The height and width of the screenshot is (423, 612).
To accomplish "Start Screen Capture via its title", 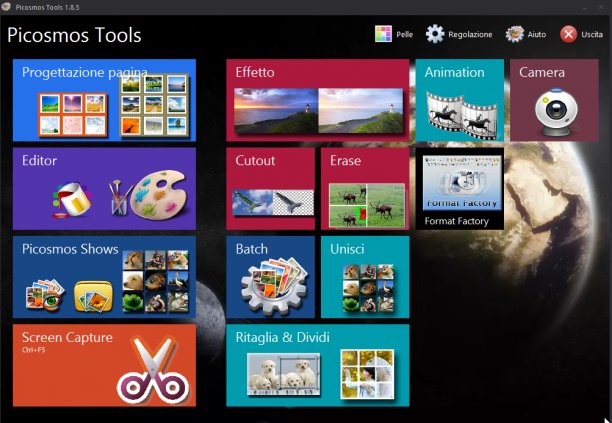I will pyautogui.click(x=67, y=337).
